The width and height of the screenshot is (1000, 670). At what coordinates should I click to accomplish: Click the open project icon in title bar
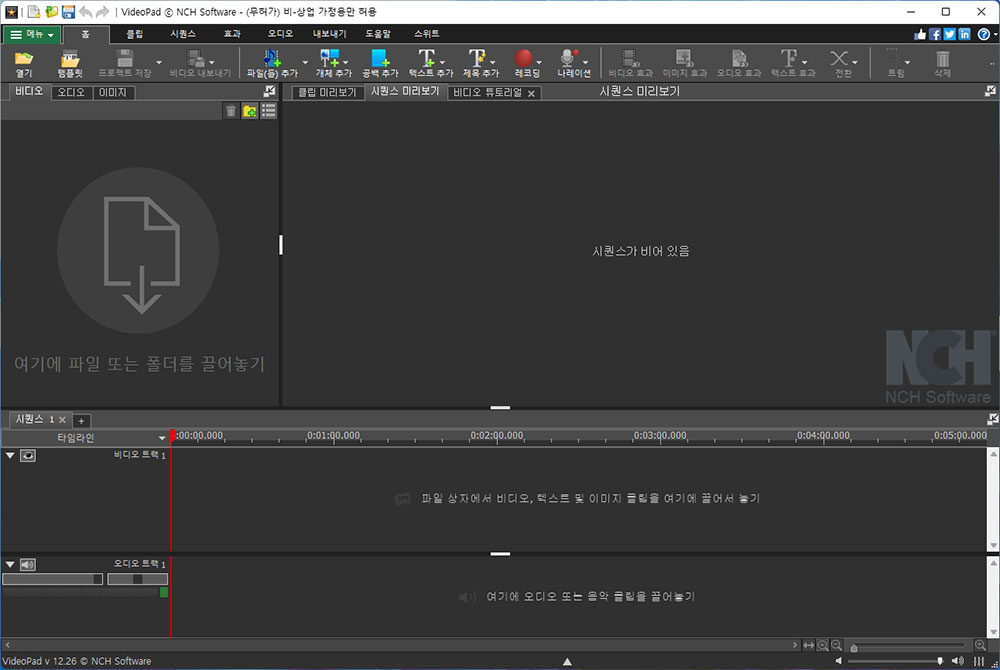51,11
